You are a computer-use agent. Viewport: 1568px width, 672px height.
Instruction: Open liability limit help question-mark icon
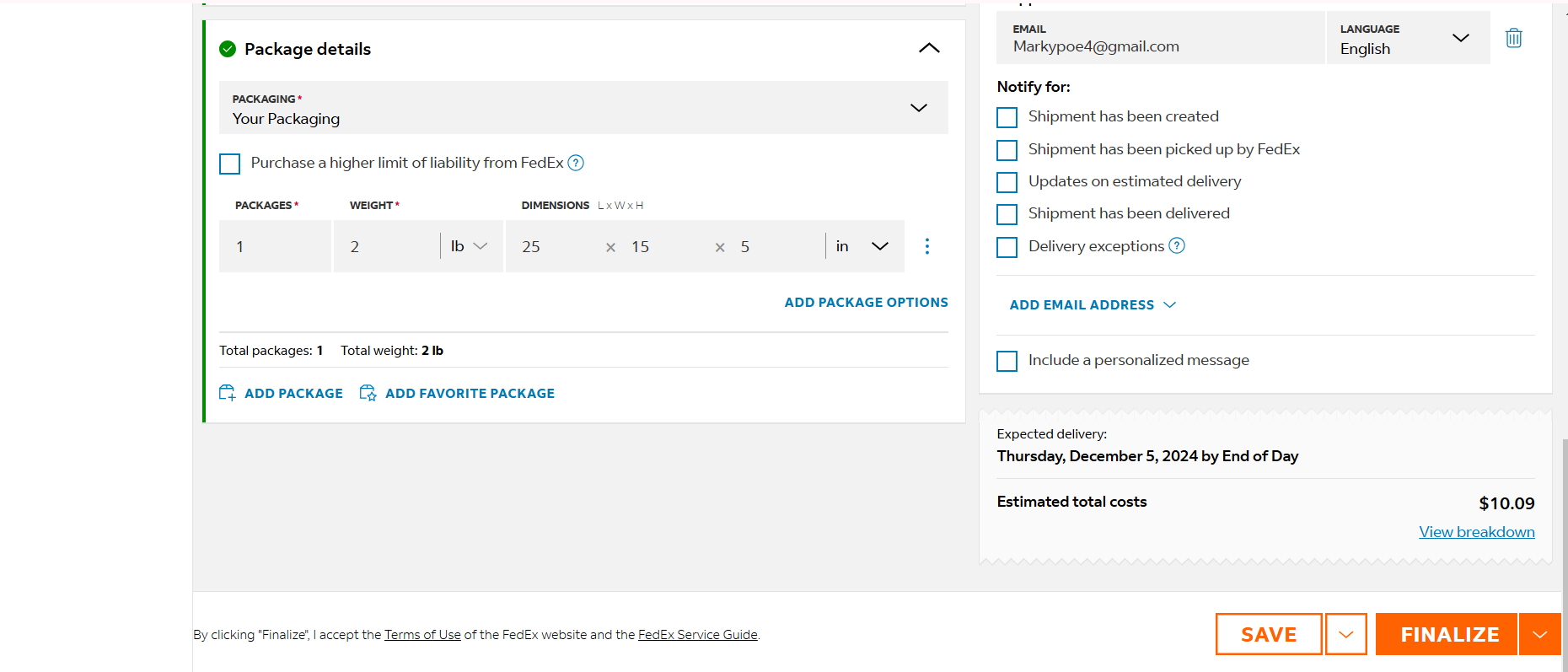pos(576,163)
